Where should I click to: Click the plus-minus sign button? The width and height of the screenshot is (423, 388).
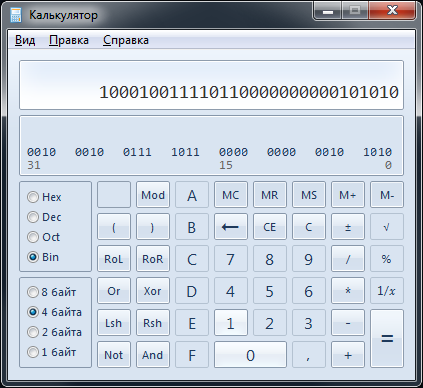(x=348, y=227)
